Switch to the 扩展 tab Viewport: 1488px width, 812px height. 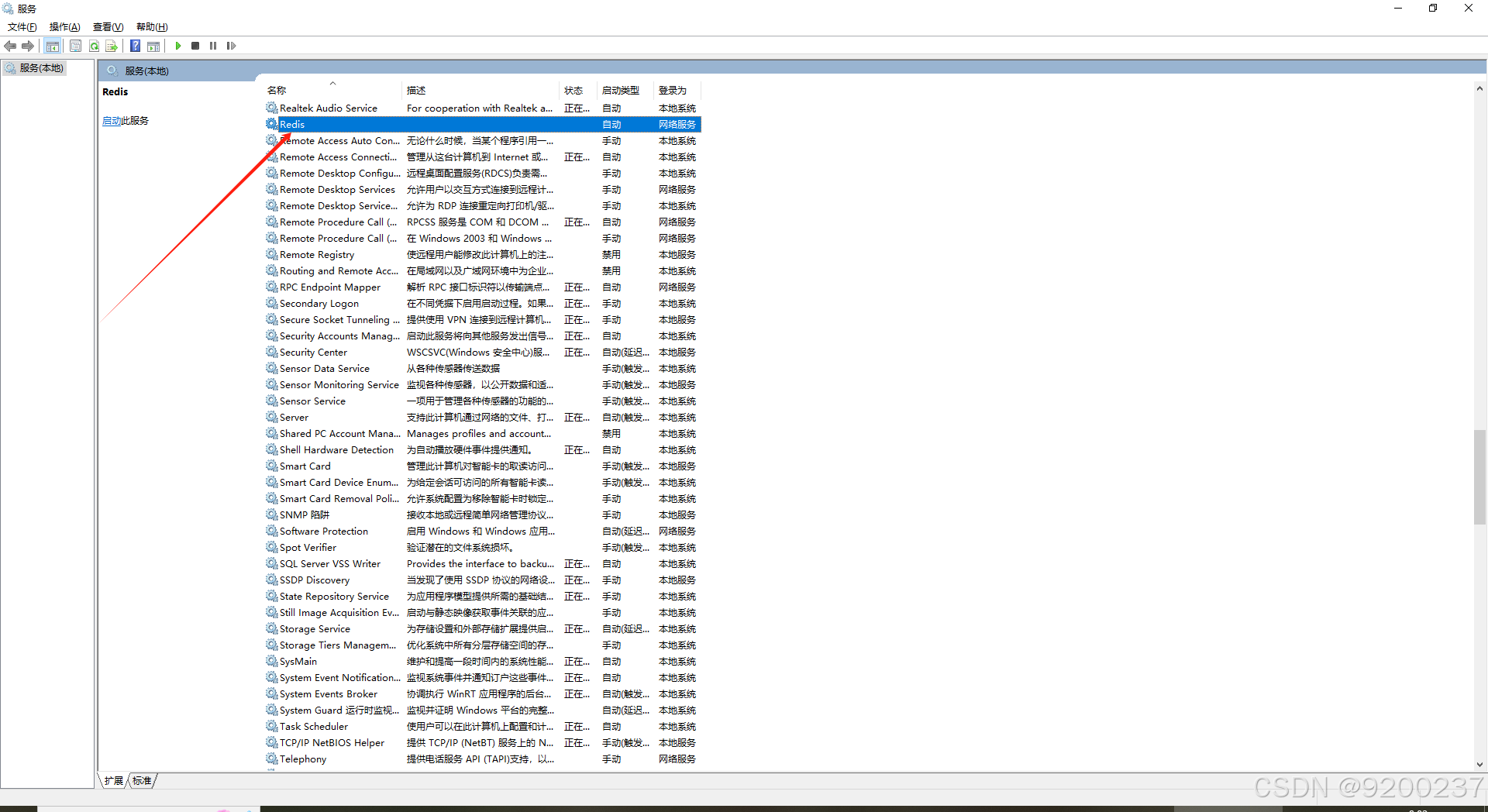click(113, 780)
